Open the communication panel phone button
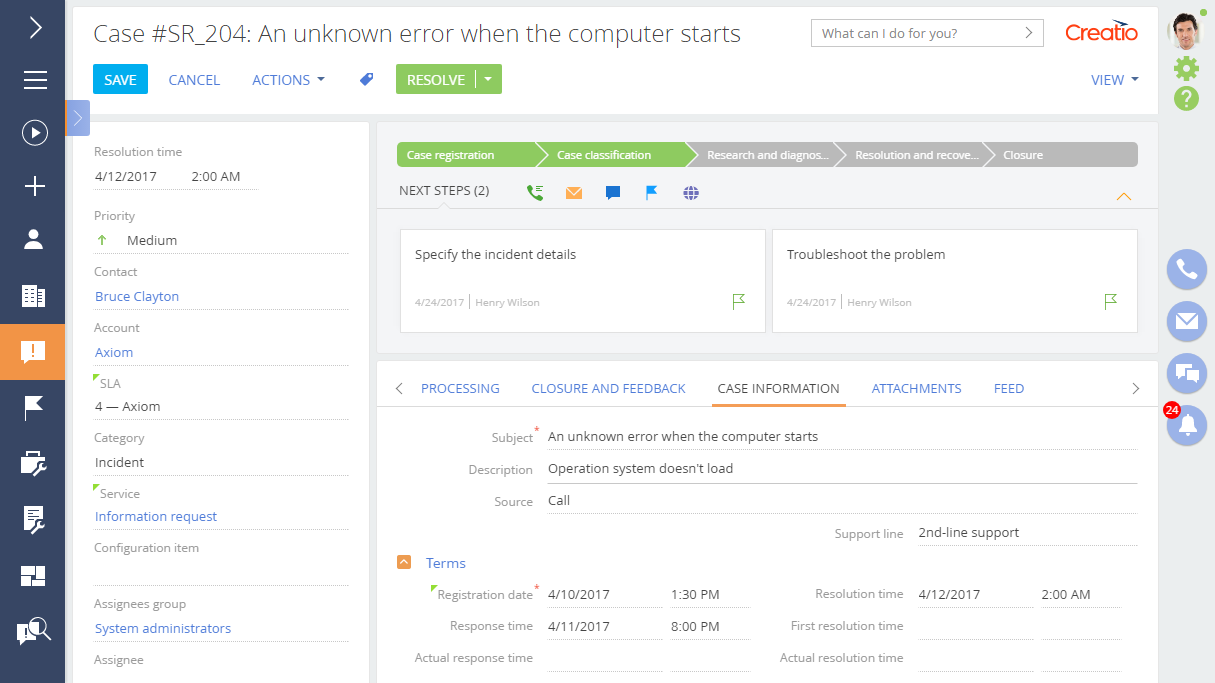This screenshot has height=683, width=1215. [1187, 269]
